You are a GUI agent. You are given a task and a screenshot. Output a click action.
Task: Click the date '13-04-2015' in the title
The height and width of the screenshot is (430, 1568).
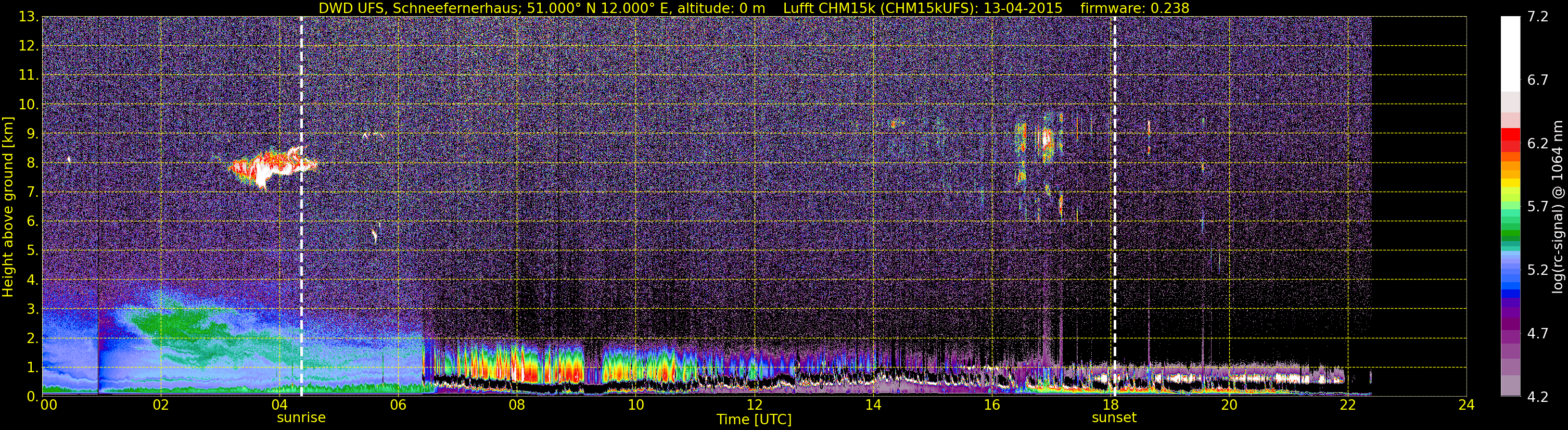coord(1023,8)
